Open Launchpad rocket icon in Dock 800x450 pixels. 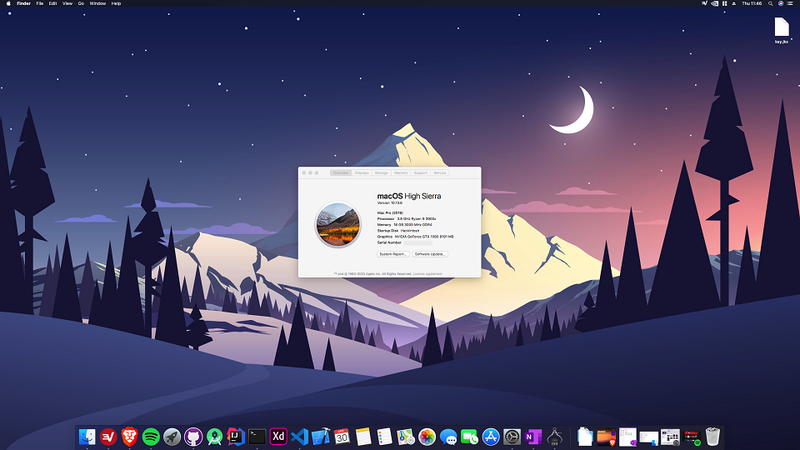coord(172,437)
